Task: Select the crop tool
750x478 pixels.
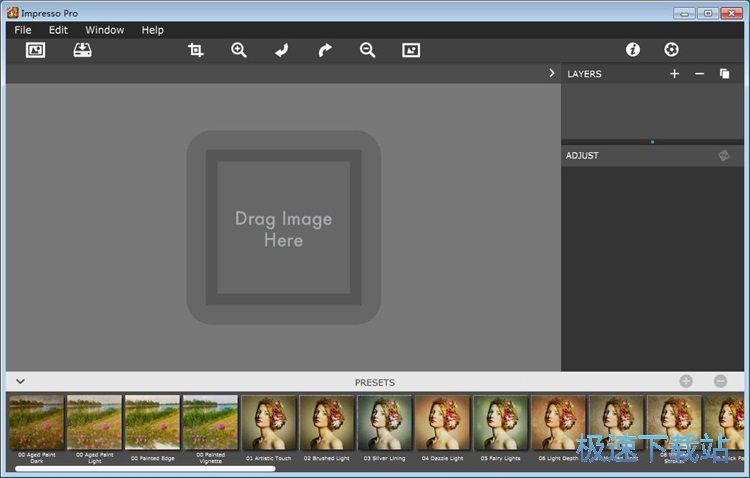Action: 196,50
